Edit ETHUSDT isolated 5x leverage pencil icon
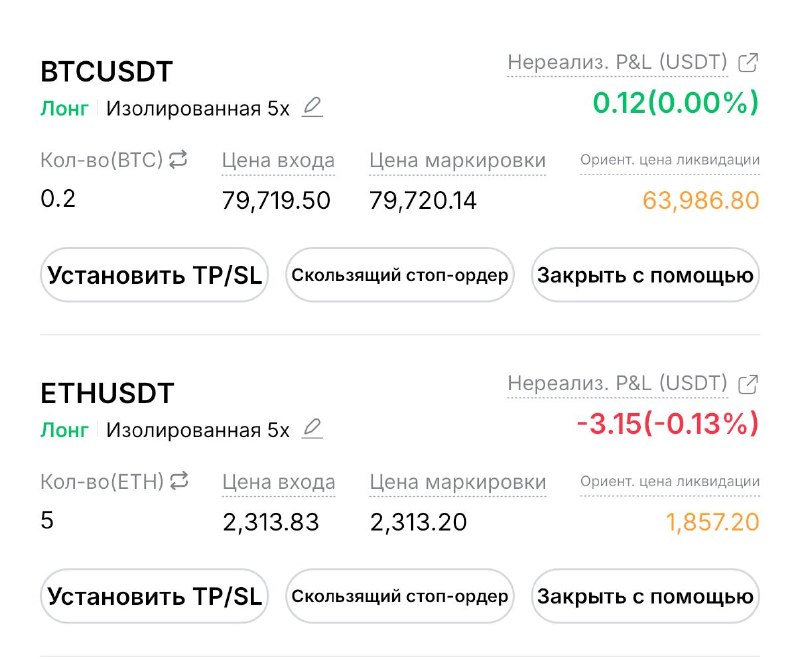Image resolution: width=800 pixels, height=660 pixels. point(312,429)
